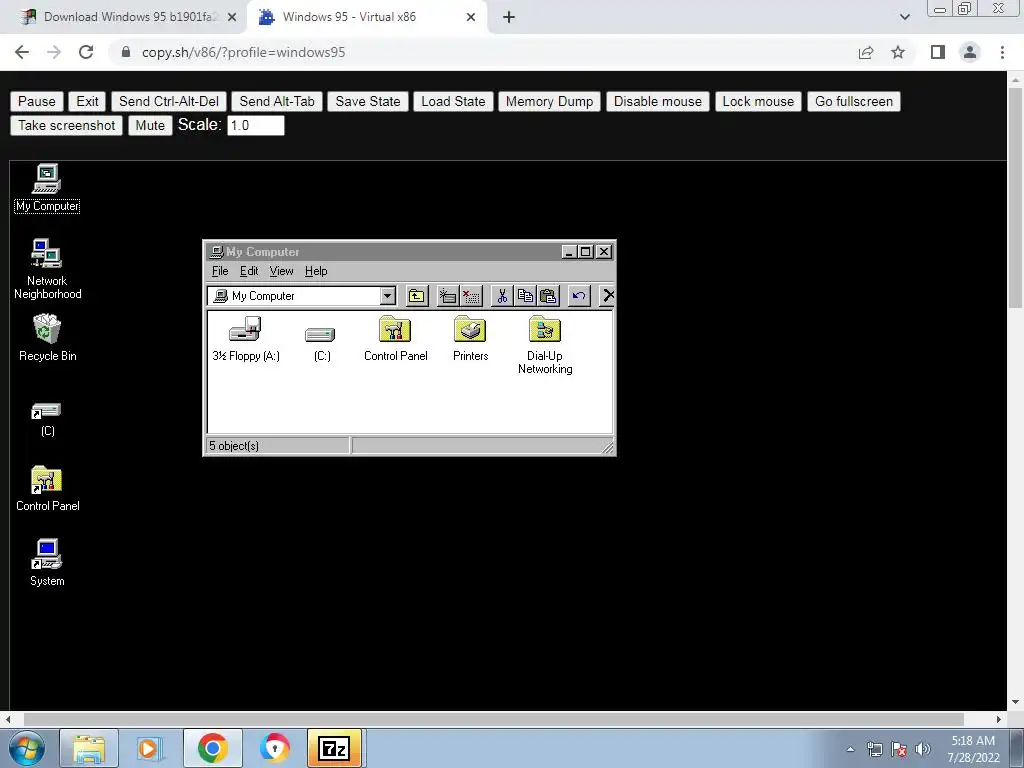Click the Undo toolbar icon

coord(579,296)
